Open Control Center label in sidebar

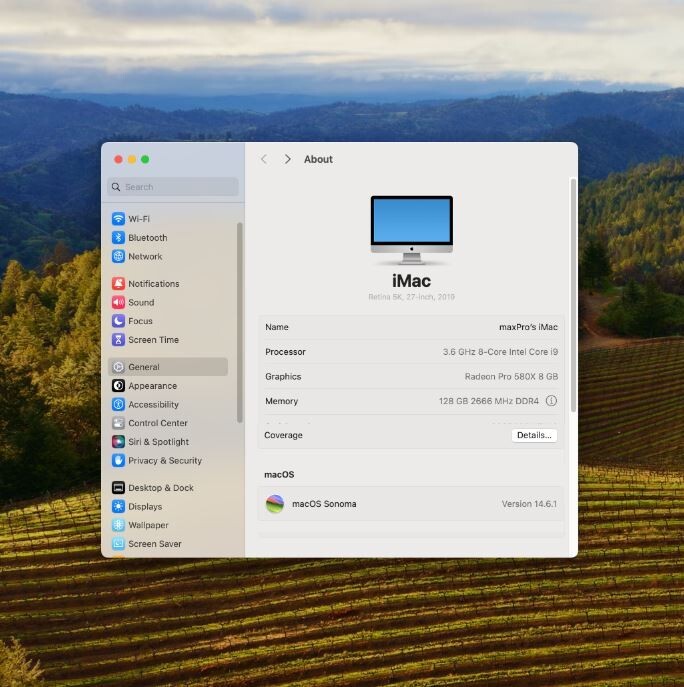click(158, 423)
